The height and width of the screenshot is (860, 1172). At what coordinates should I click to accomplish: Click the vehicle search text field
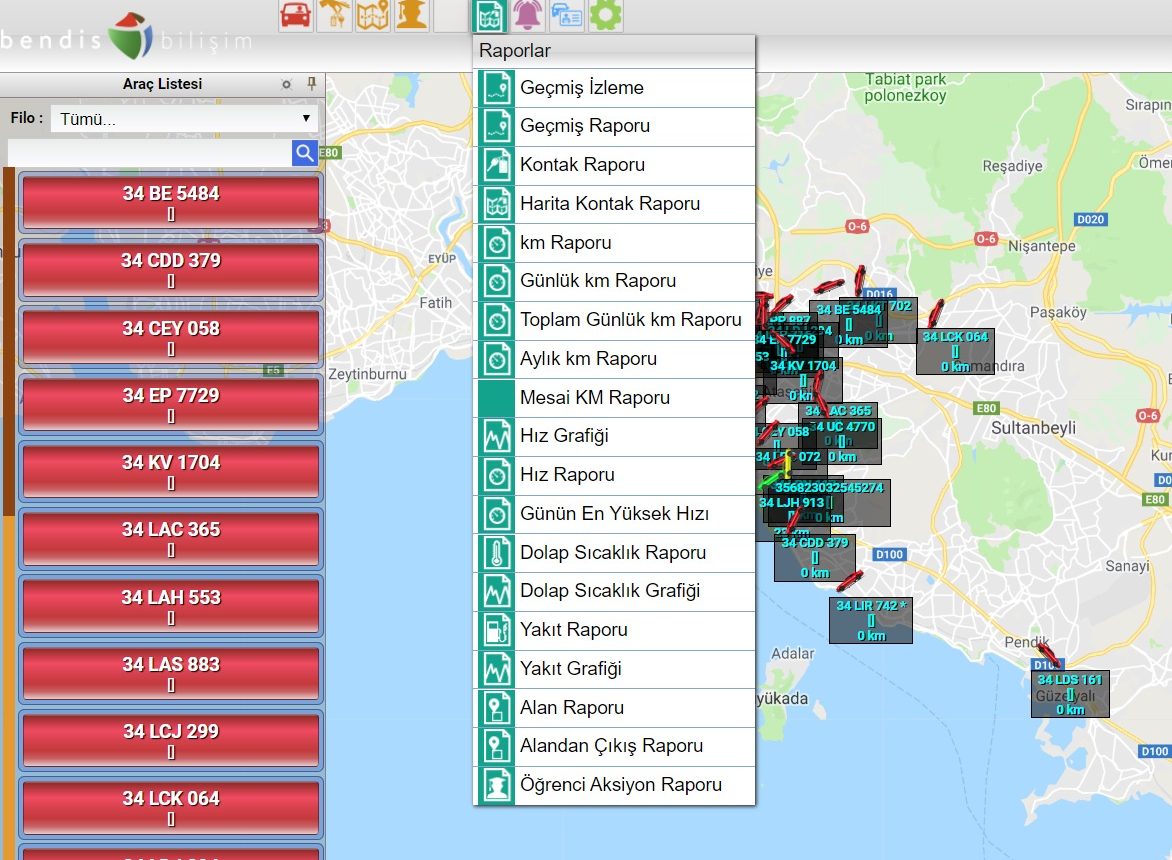click(x=149, y=153)
